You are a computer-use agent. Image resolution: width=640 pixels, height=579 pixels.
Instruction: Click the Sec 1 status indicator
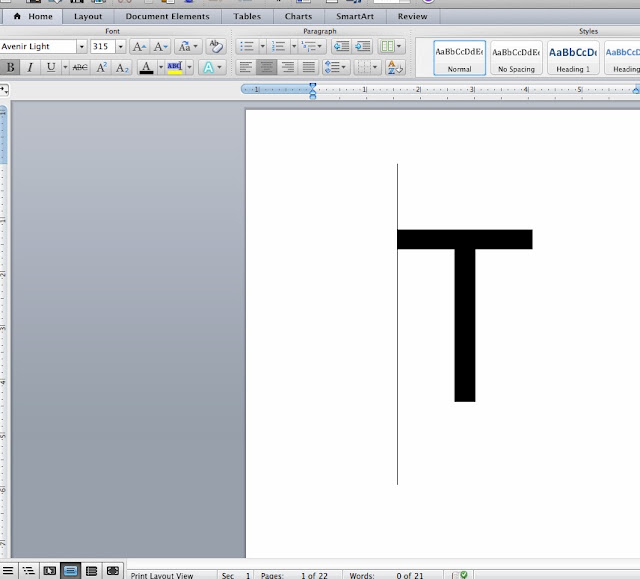click(236, 575)
